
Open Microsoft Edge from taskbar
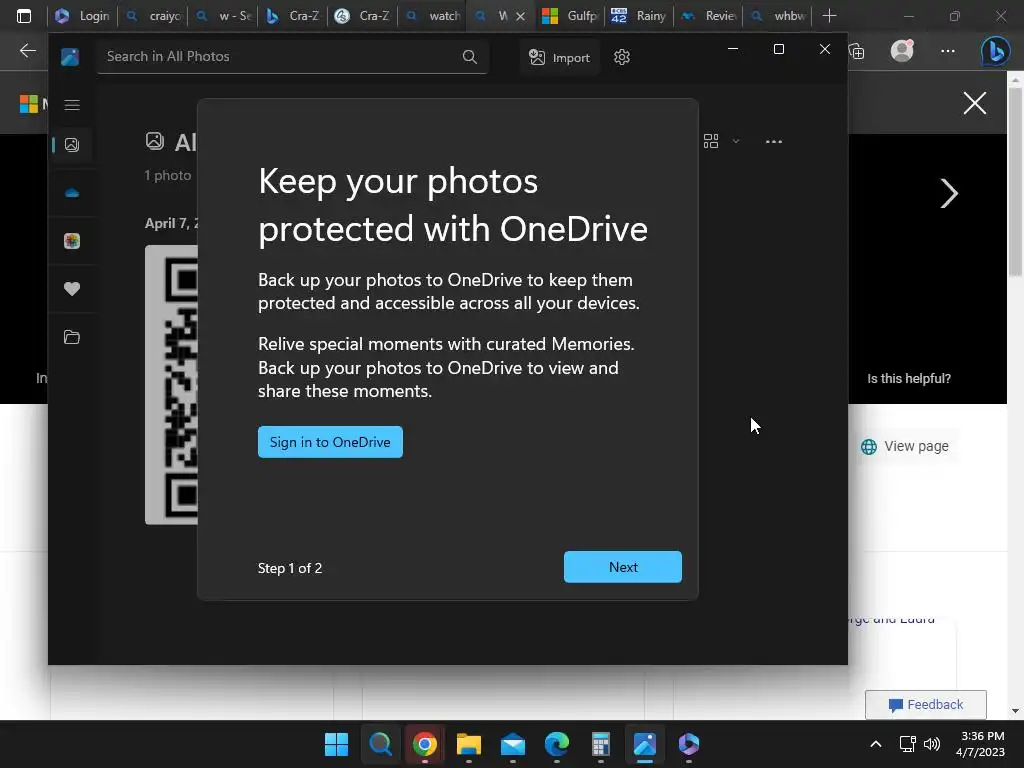556,744
